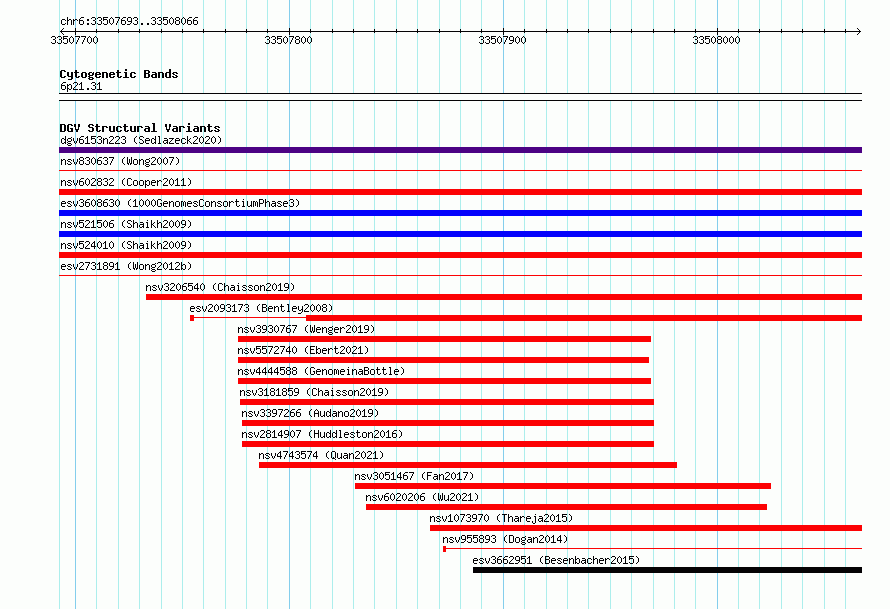Viewport: 890px width, 609px height.
Task: Select the nsv3181859 red bar
Action: (x=447, y=402)
